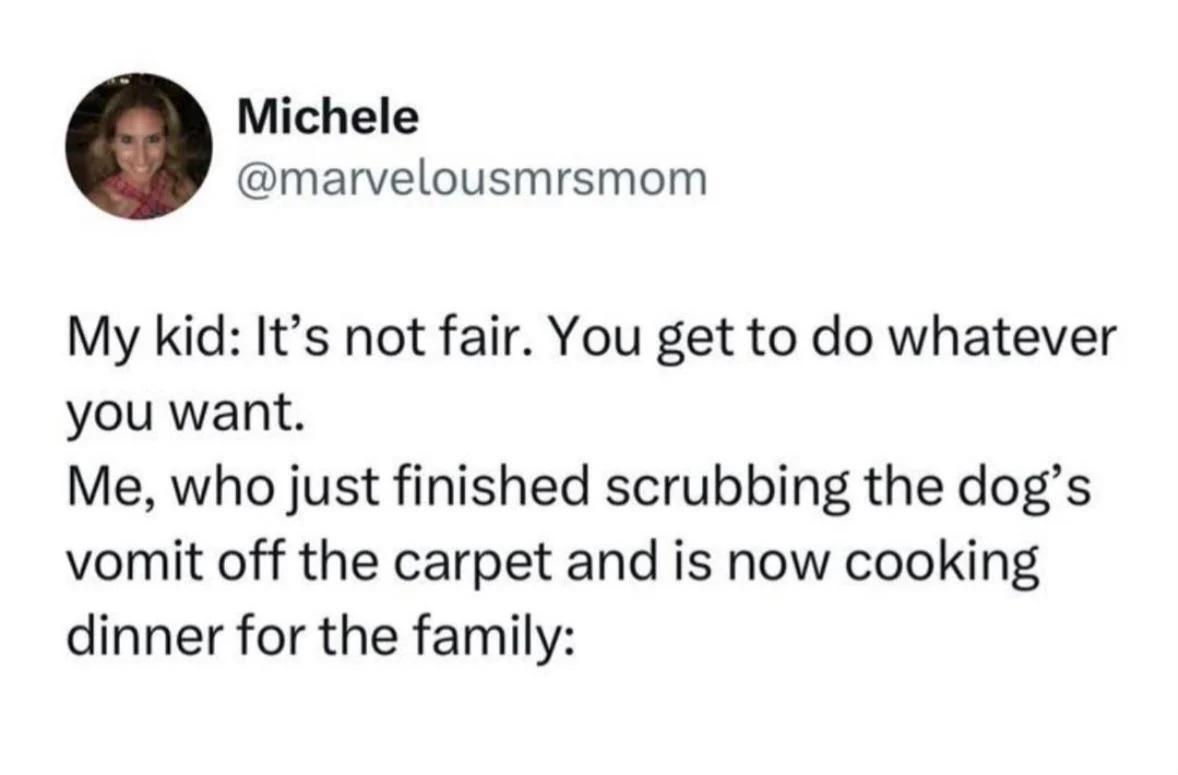Screen dimensions: 1178x775
Task: Open Michele's profile picture
Action: pos(138,146)
